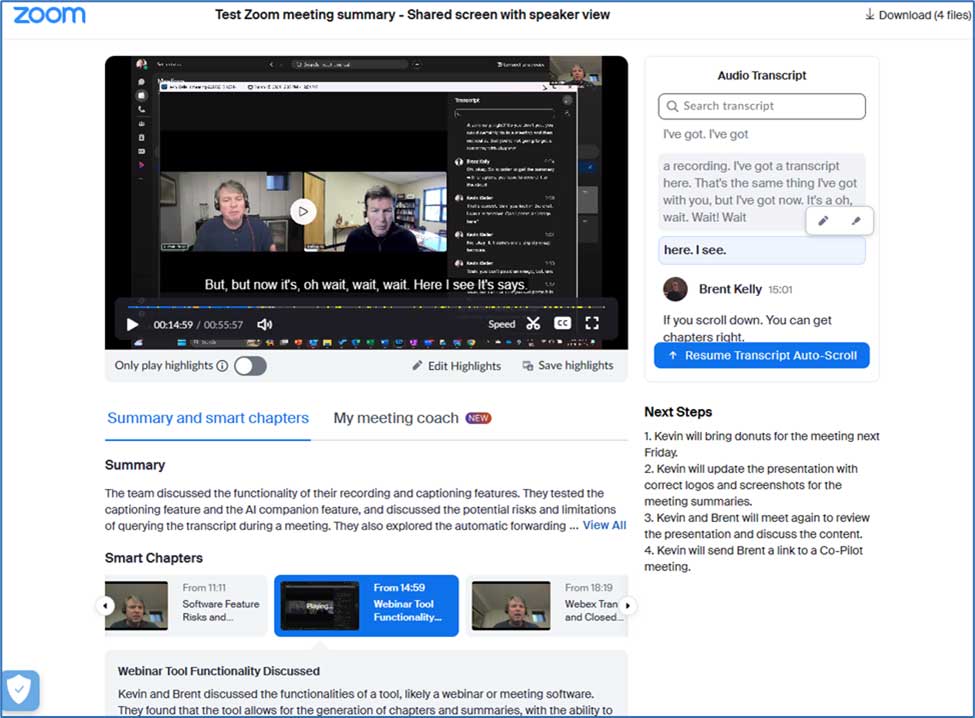The image size is (975, 718).
Task: Switch to the My meeting coach tab
Action: 396,418
